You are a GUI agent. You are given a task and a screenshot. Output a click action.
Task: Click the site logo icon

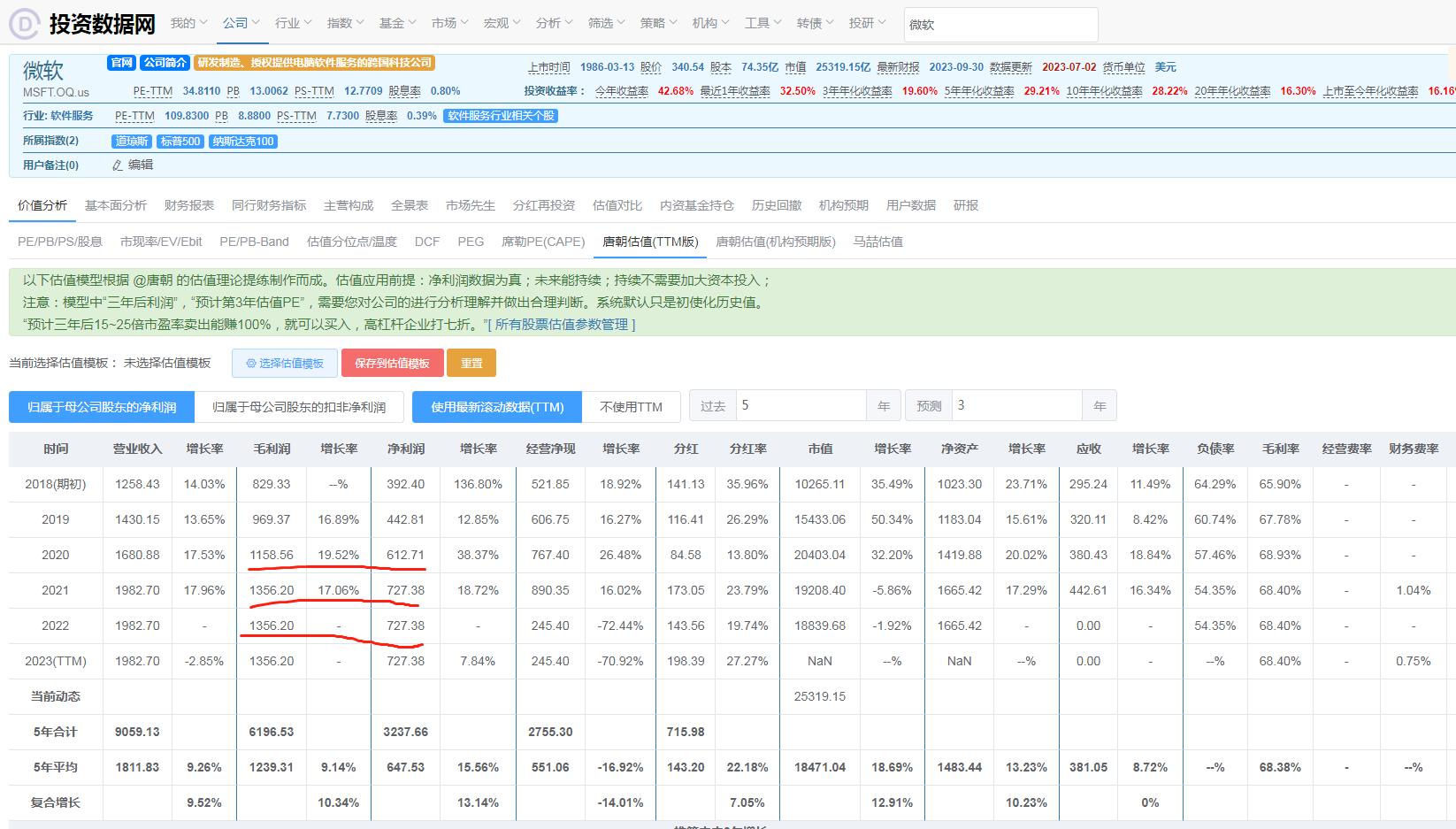(24, 24)
